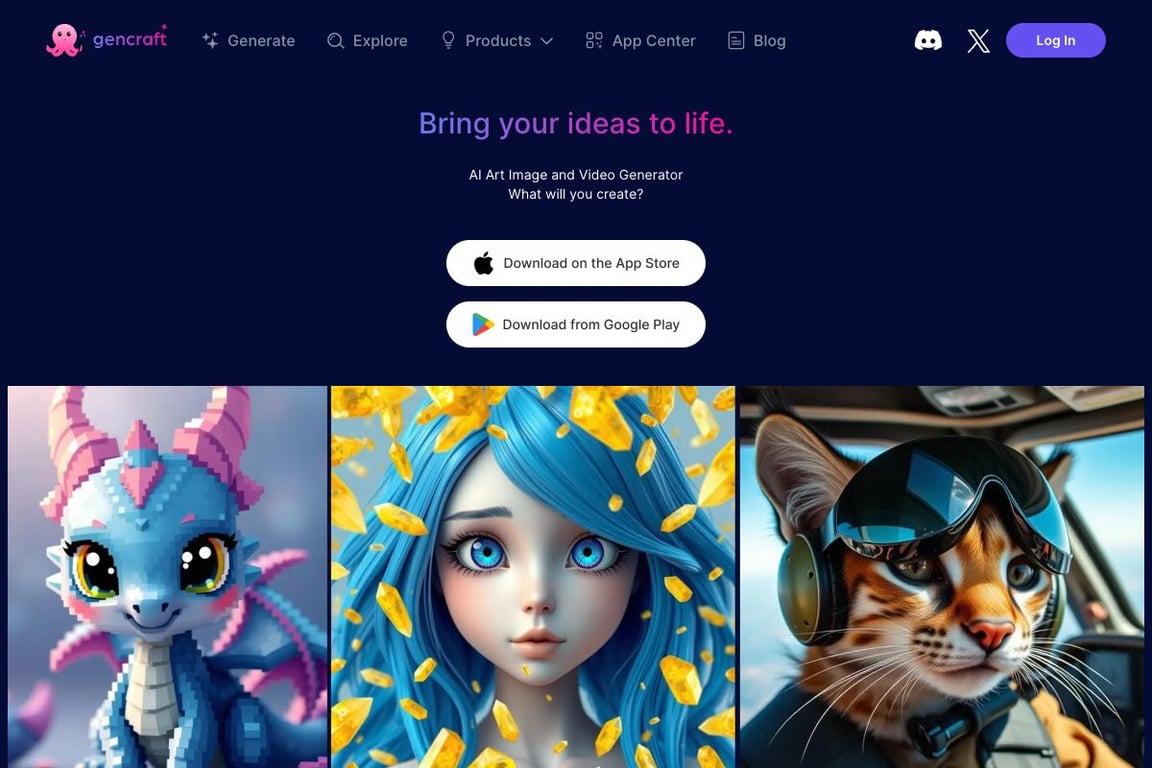Click Download from Google Play
The width and height of the screenshot is (1152, 768).
pos(575,324)
